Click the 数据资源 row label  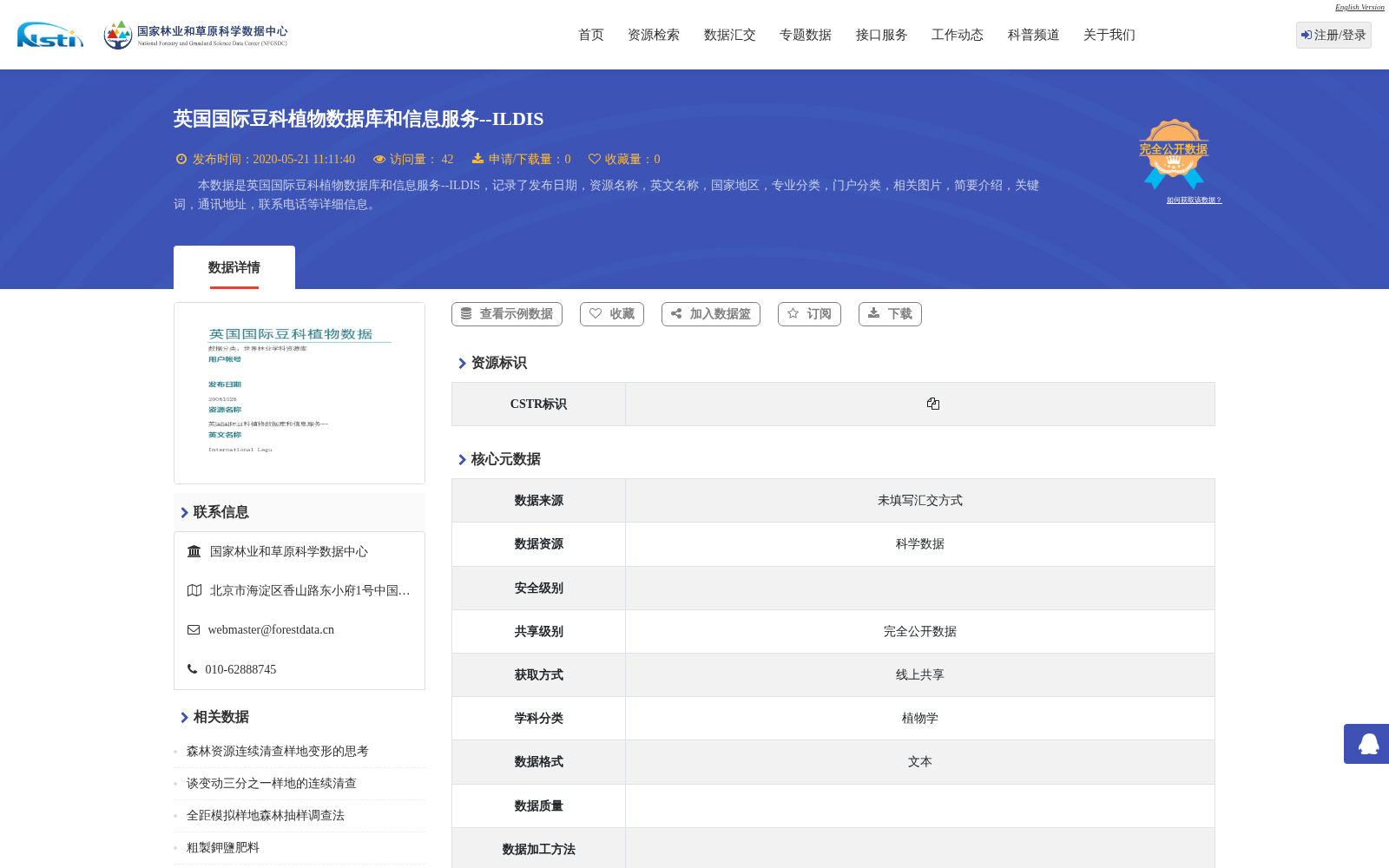538,544
